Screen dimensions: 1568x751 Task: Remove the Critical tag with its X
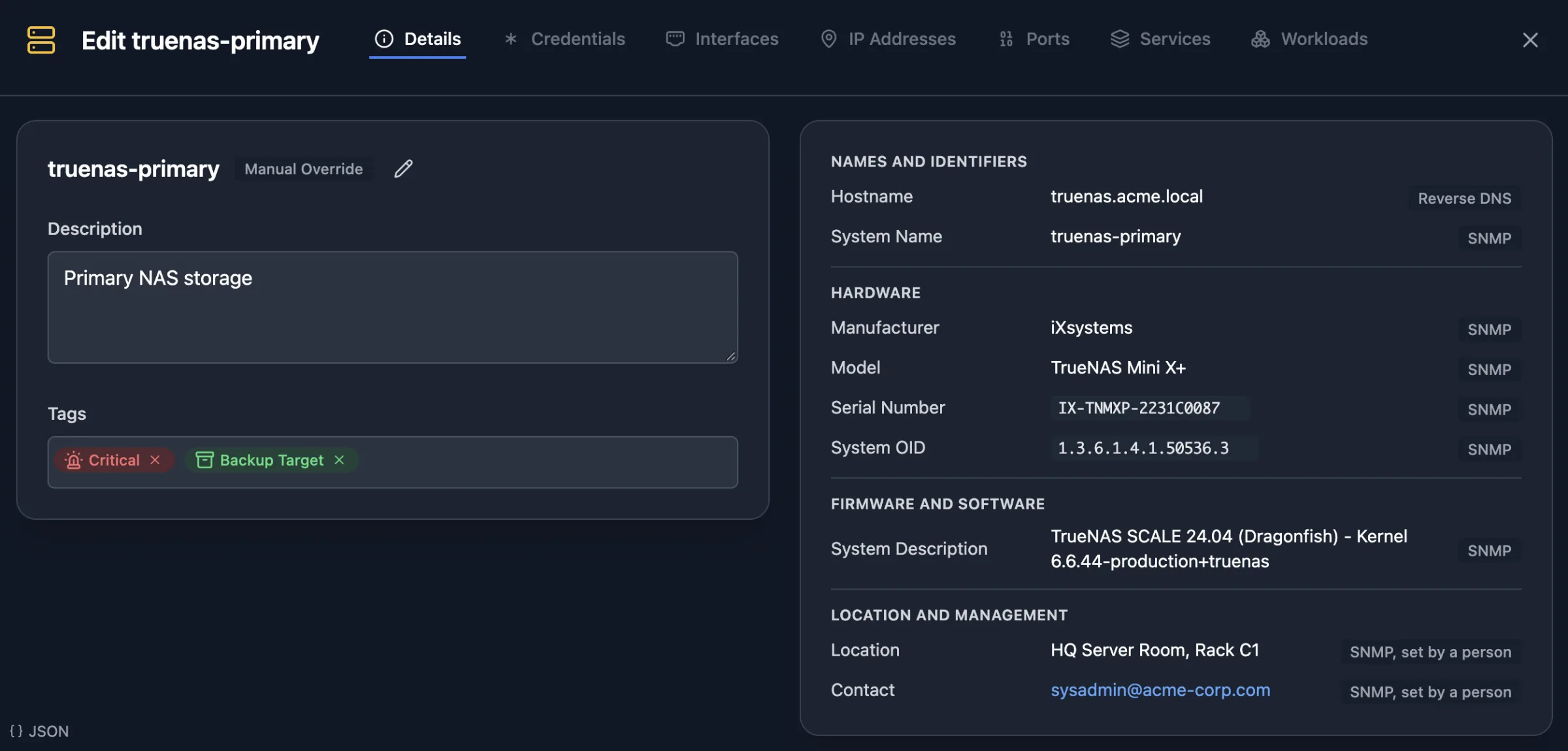(155, 460)
